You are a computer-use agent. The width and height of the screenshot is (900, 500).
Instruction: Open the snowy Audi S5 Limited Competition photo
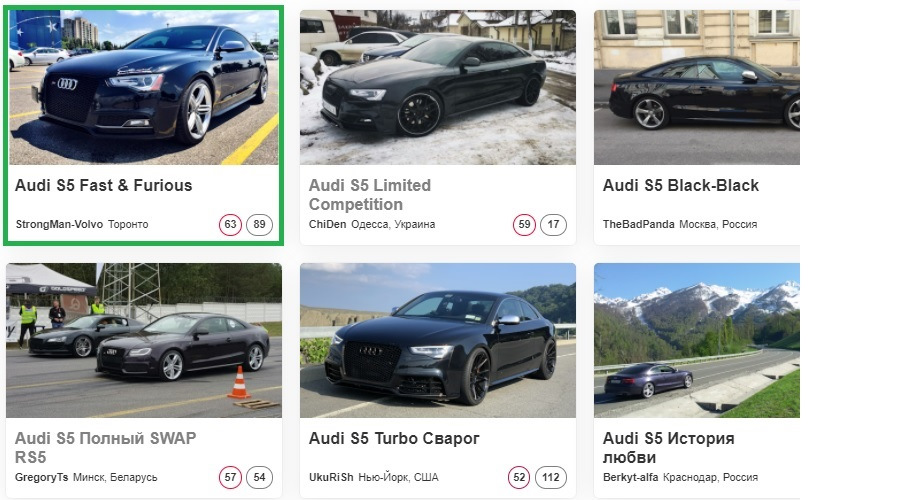coord(437,88)
